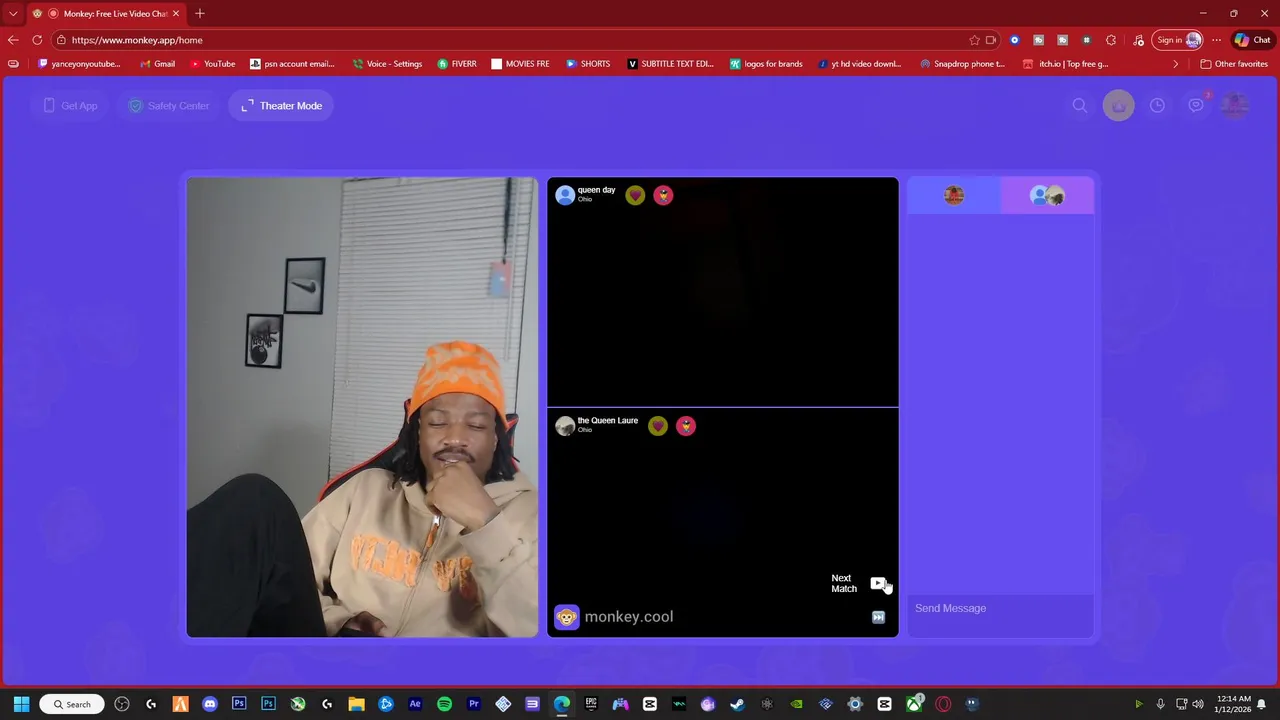
Task: Open the itch.io bookmark
Action: 1066,64
